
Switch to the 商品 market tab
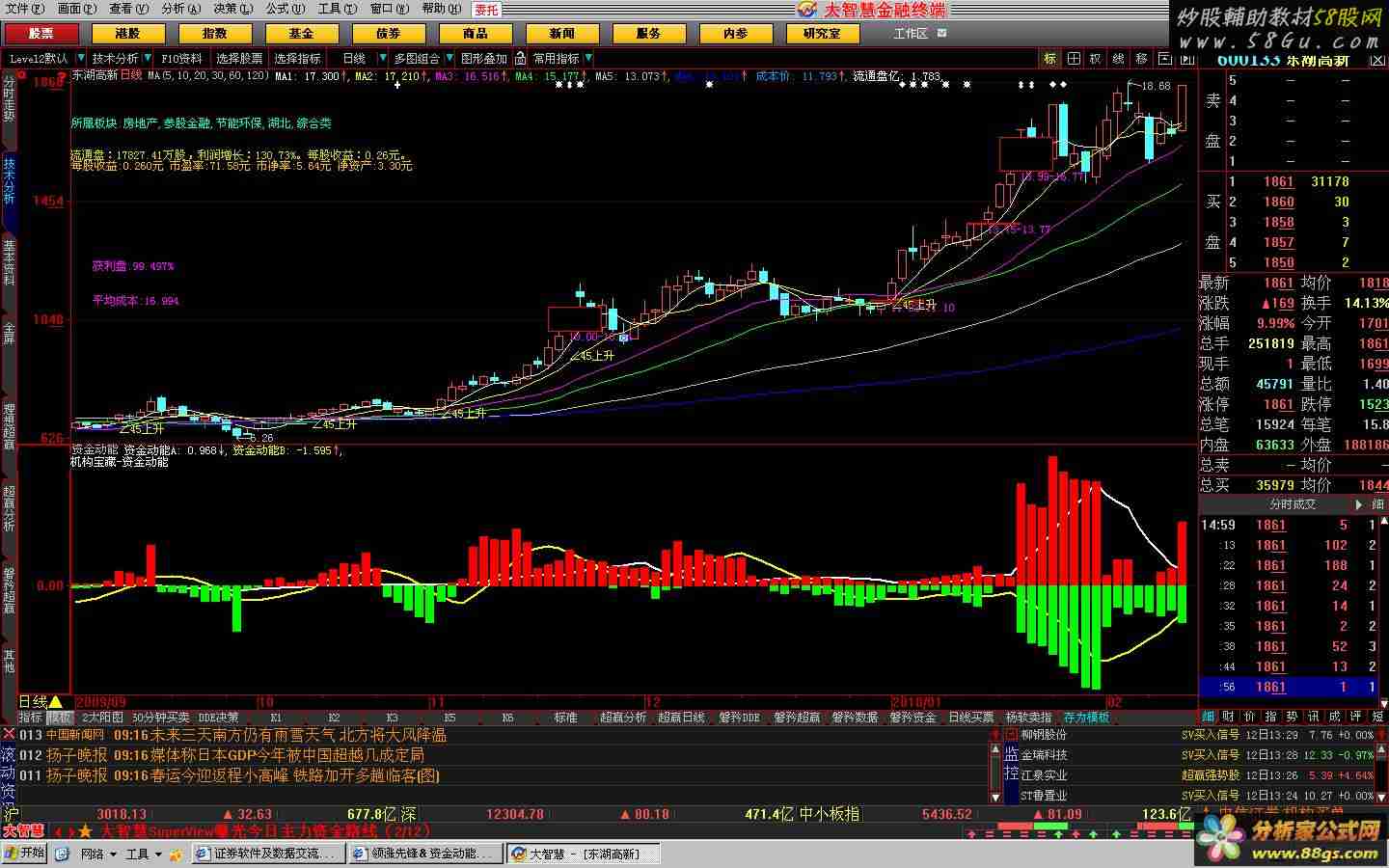(475, 33)
